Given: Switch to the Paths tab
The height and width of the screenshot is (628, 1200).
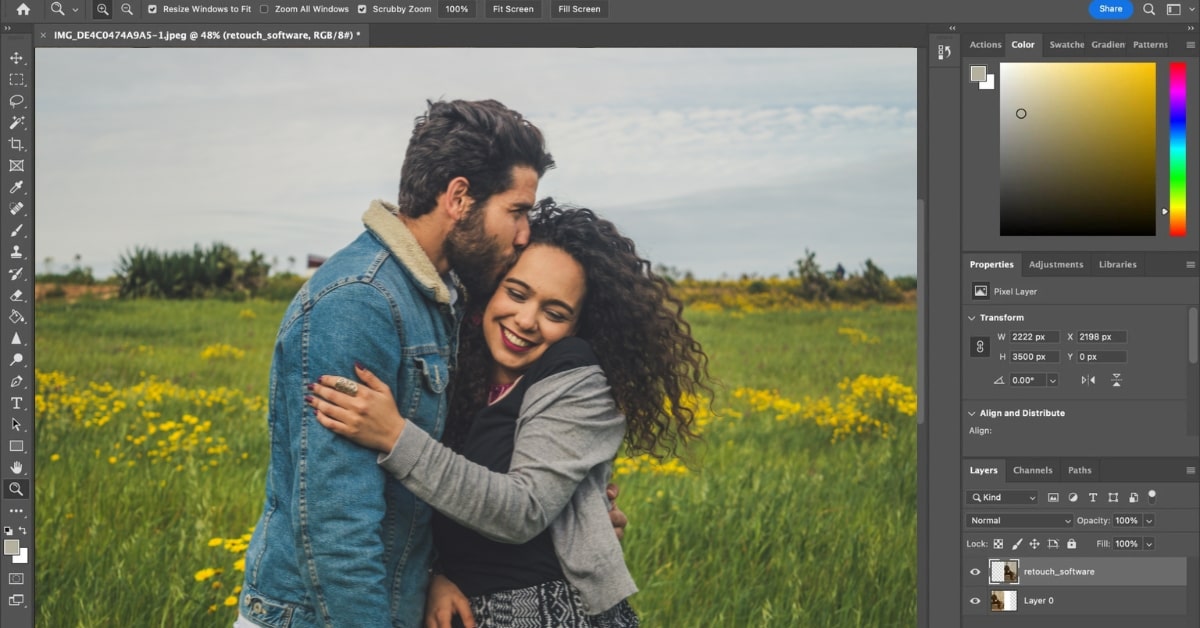Looking at the screenshot, I should point(1079,470).
